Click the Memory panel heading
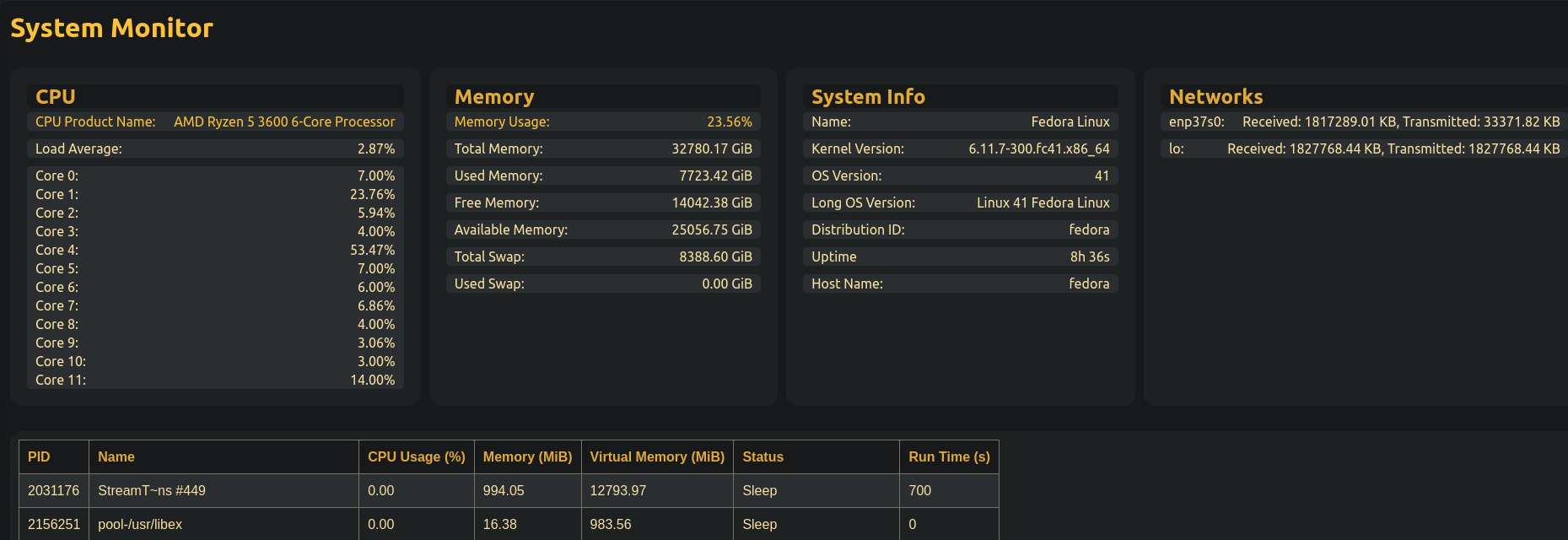The height and width of the screenshot is (540, 1568). point(603,96)
